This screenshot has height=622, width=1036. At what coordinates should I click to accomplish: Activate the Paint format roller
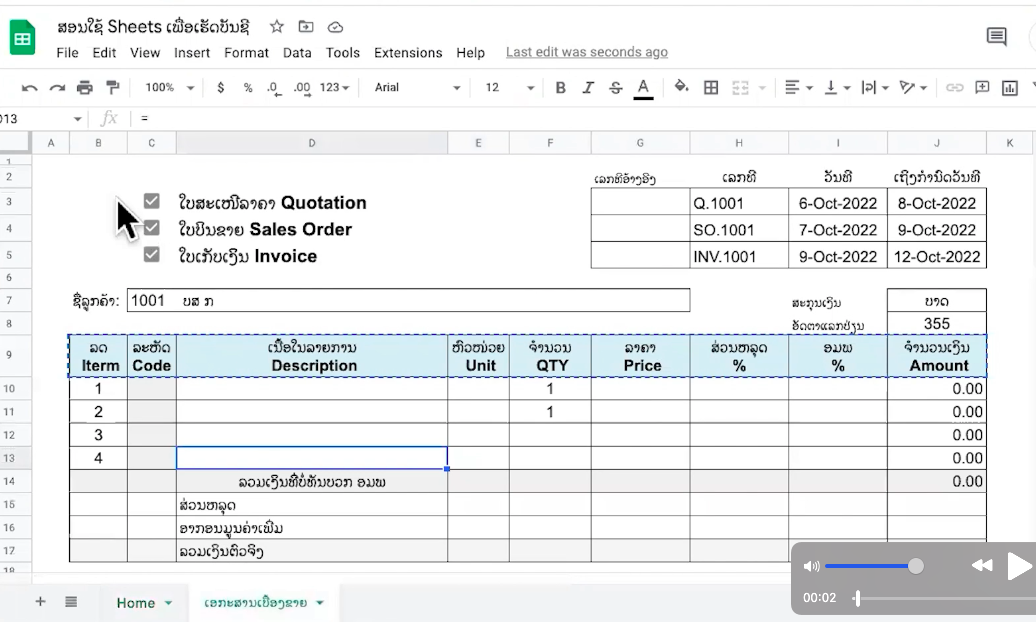pyautogui.click(x=113, y=87)
